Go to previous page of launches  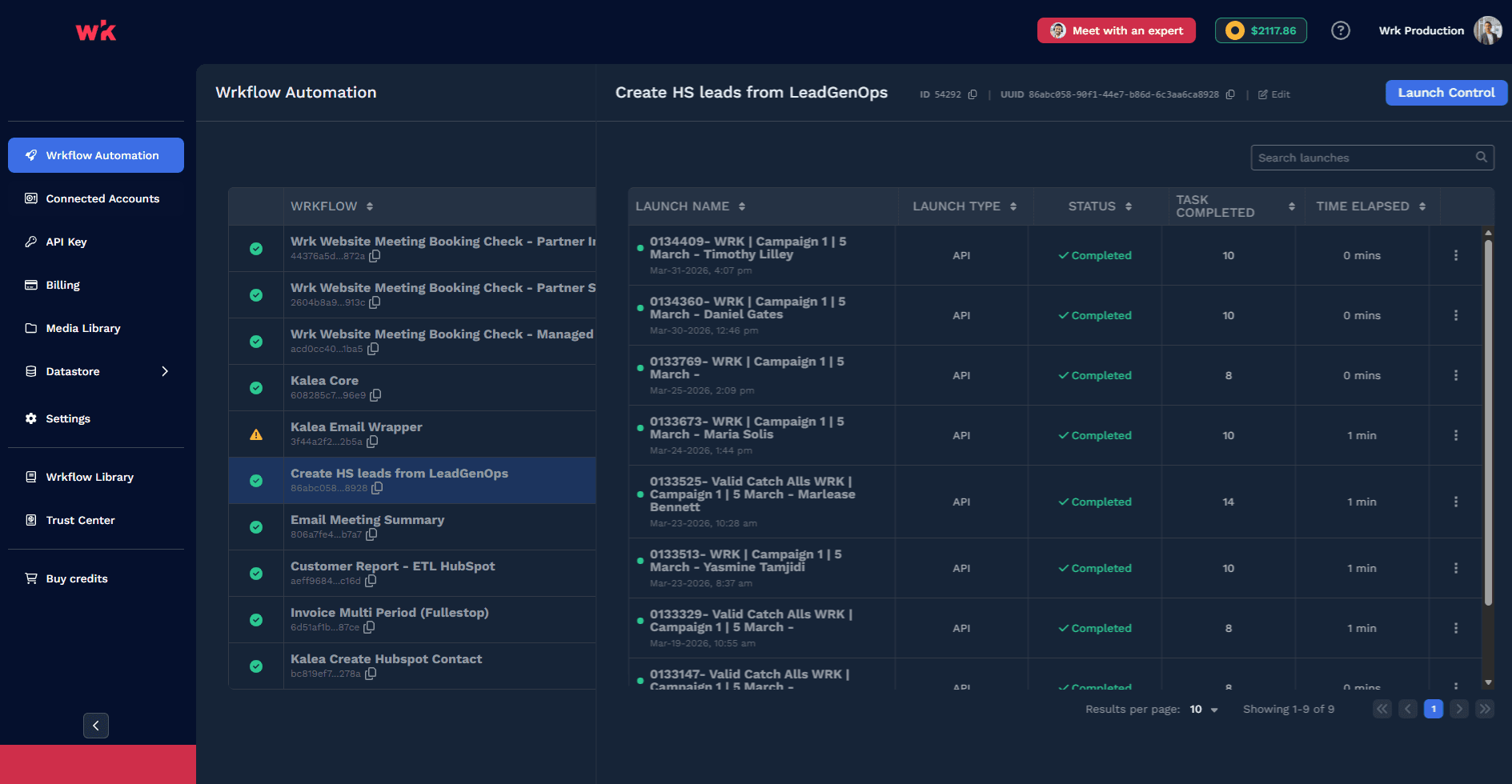(1408, 709)
